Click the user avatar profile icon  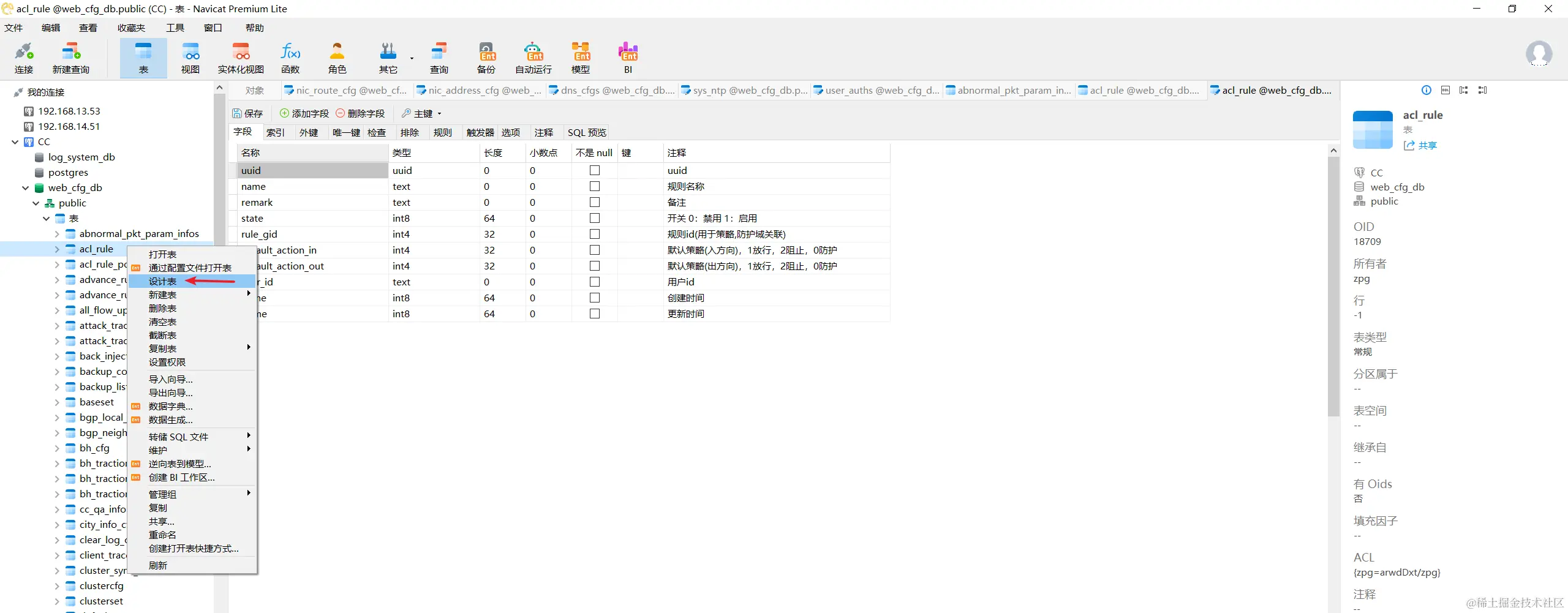click(x=1539, y=54)
